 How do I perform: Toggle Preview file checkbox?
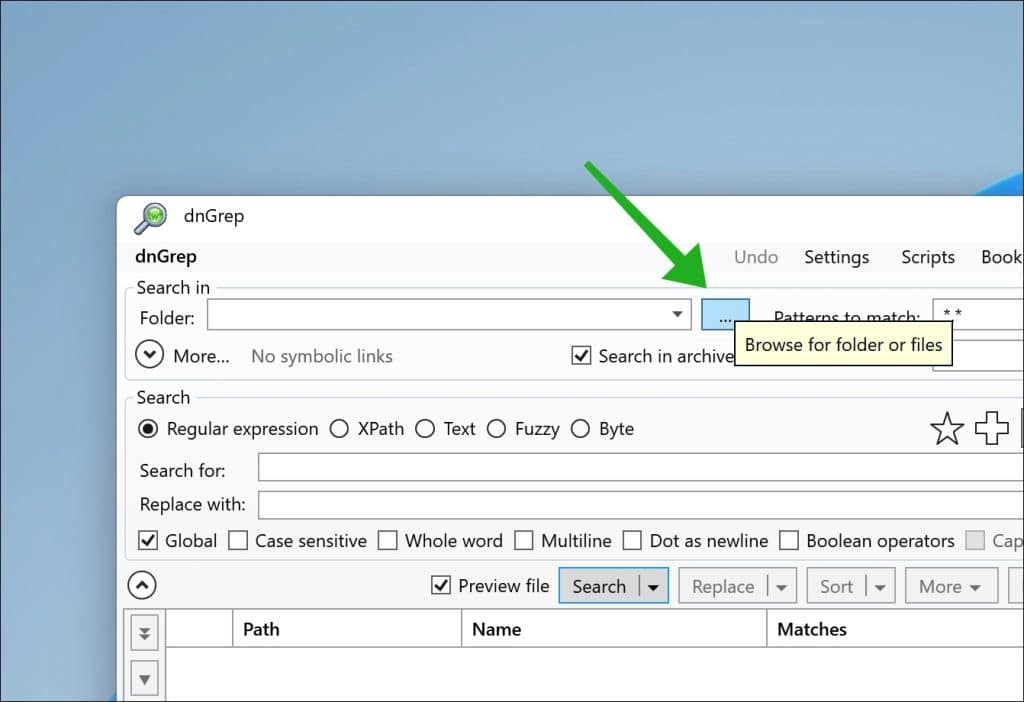pos(441,585)
